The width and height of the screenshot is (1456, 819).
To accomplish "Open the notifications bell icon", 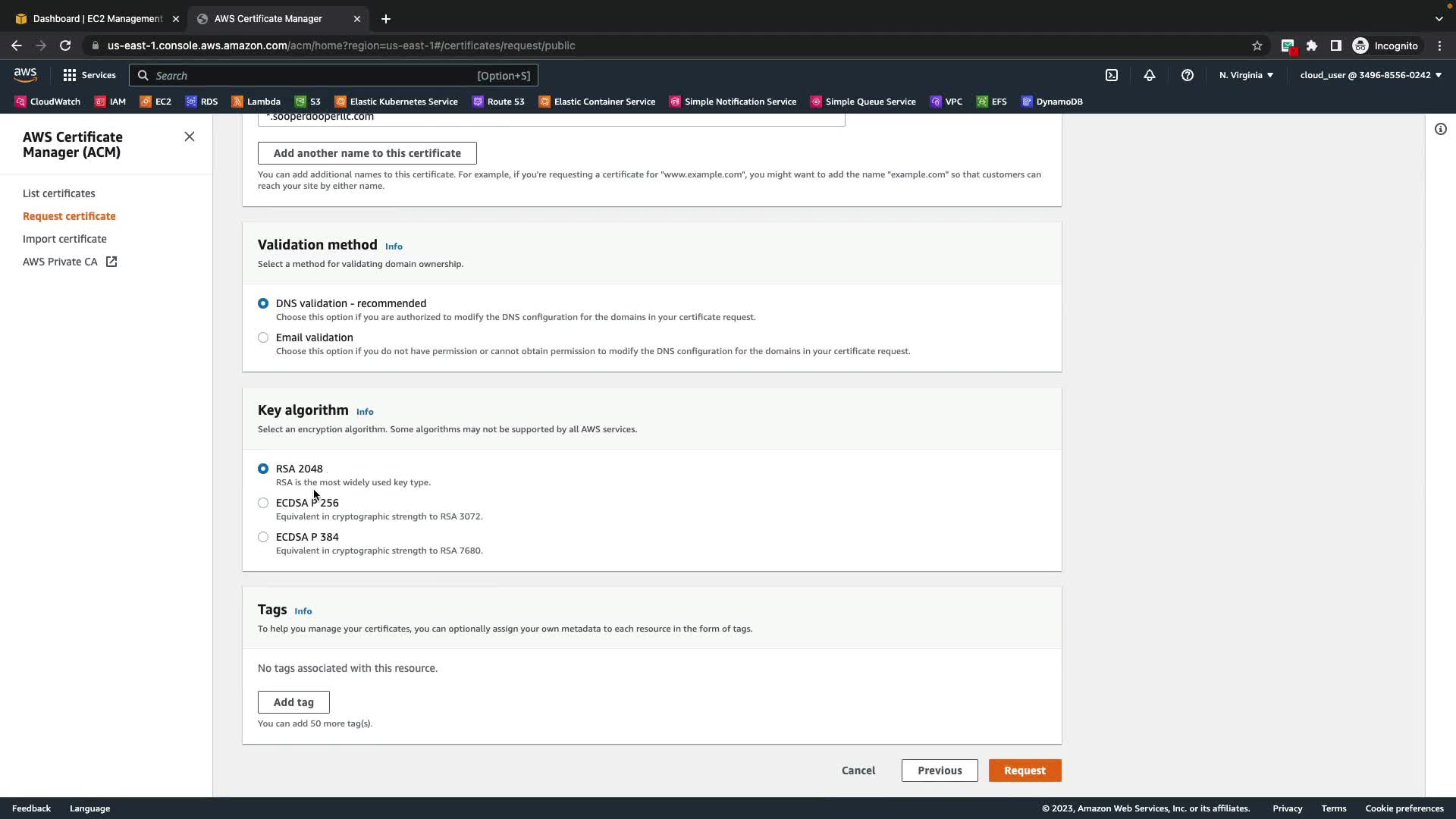I will pyautogui.click(x=1150, y=75).
